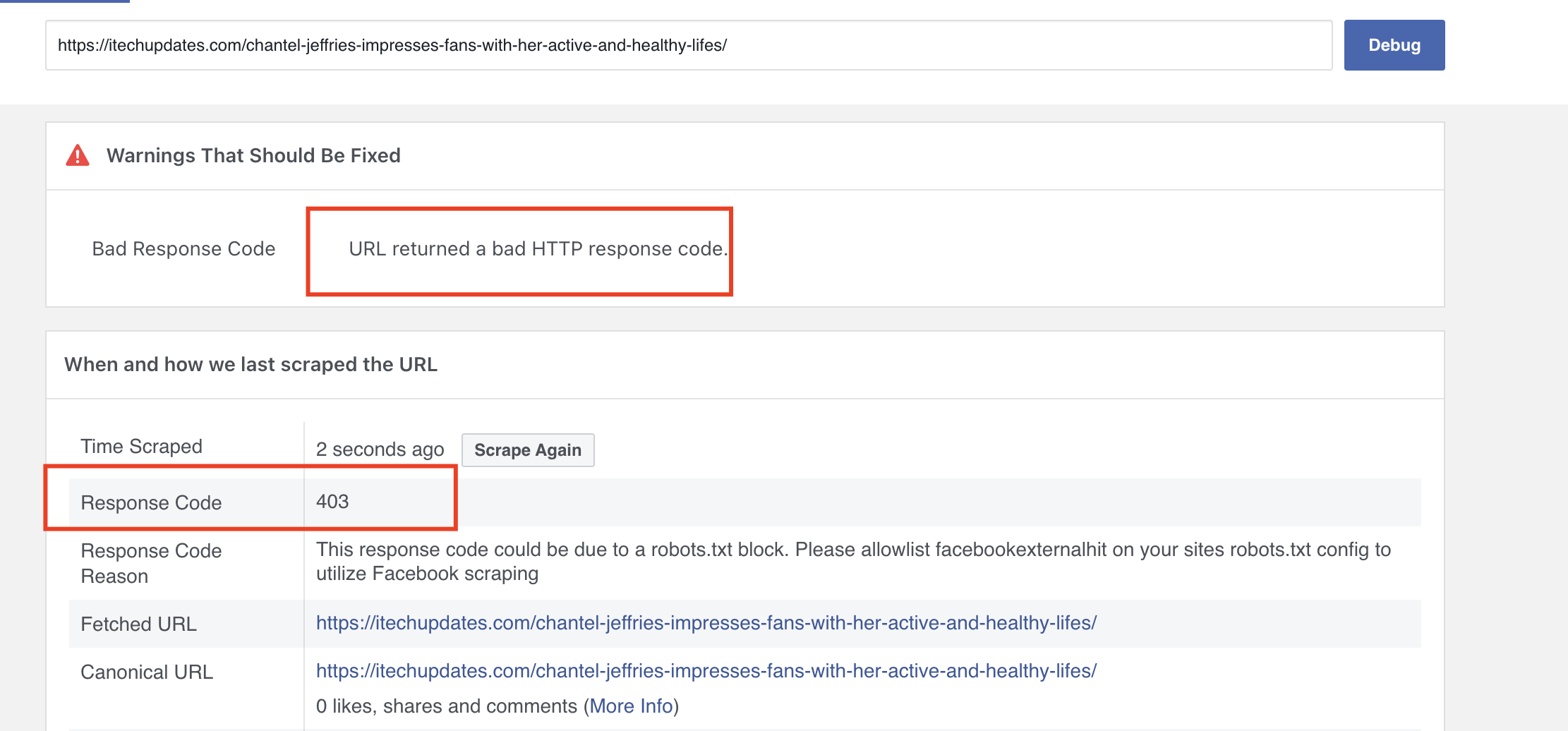Click the '0 likes, shares and comments' text

tap(446, 706)
